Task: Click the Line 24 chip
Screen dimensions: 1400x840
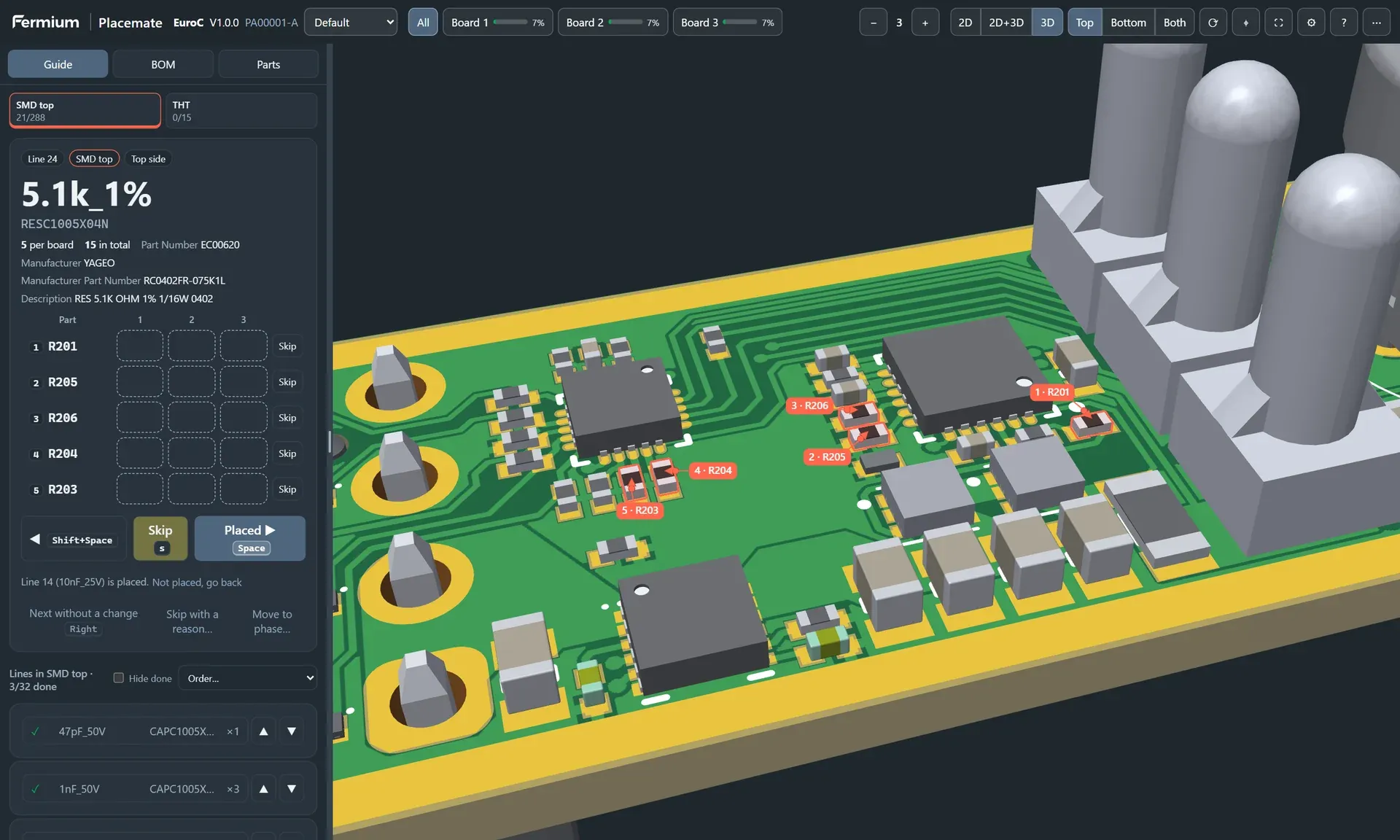Action: 42,158
